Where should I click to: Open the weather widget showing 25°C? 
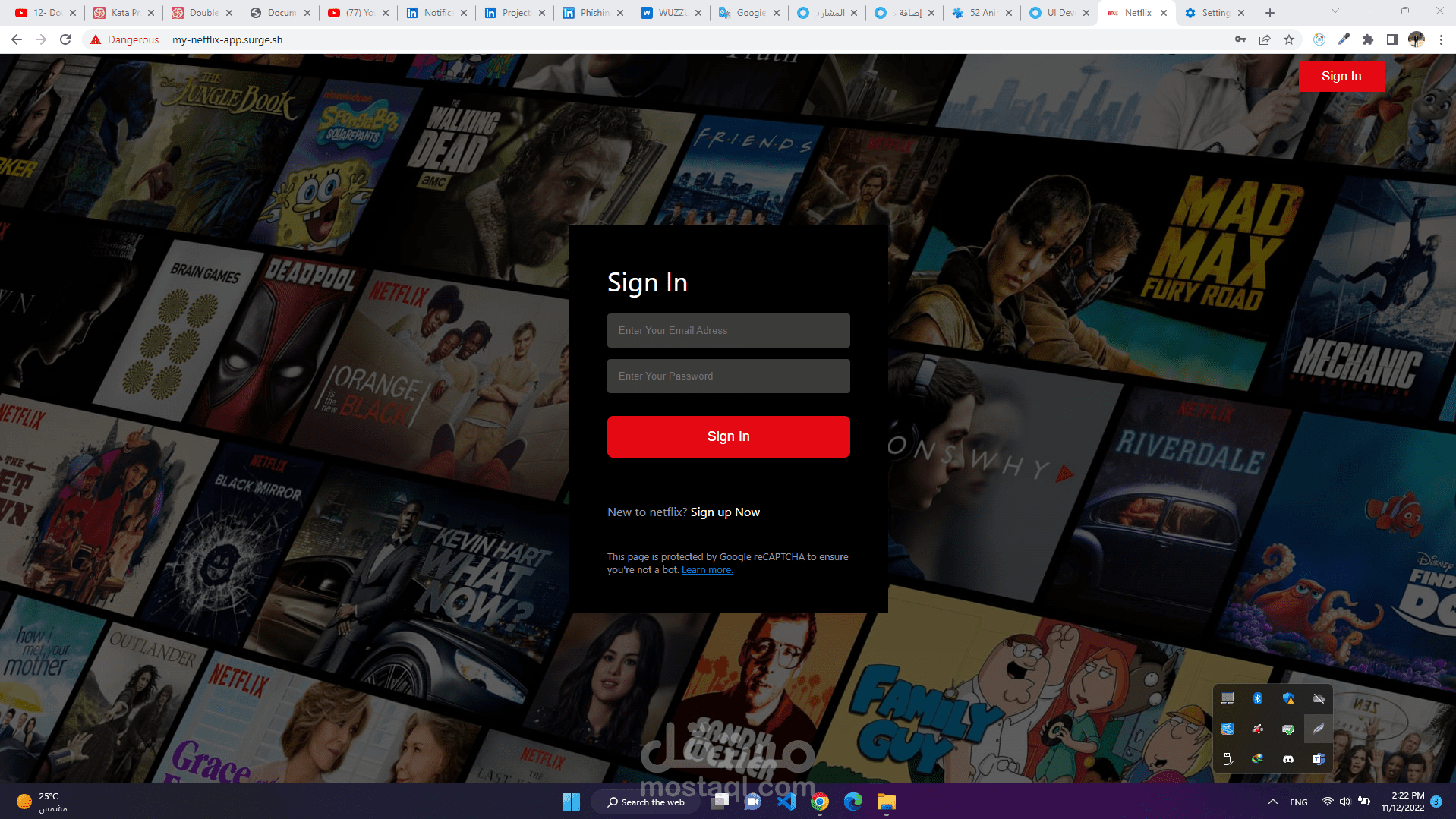[x=42, y=802]
